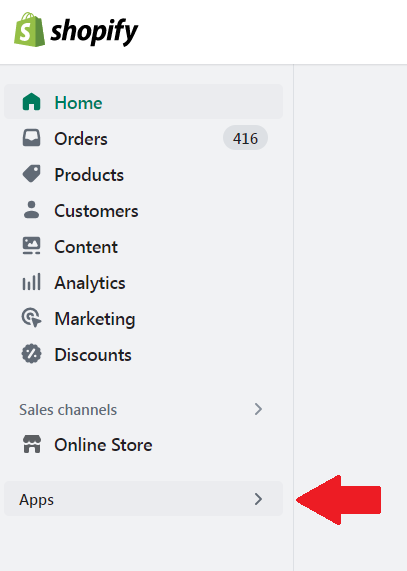Click the Products tag icon
The image size is (407, 571).
click(x=31, y=174)
